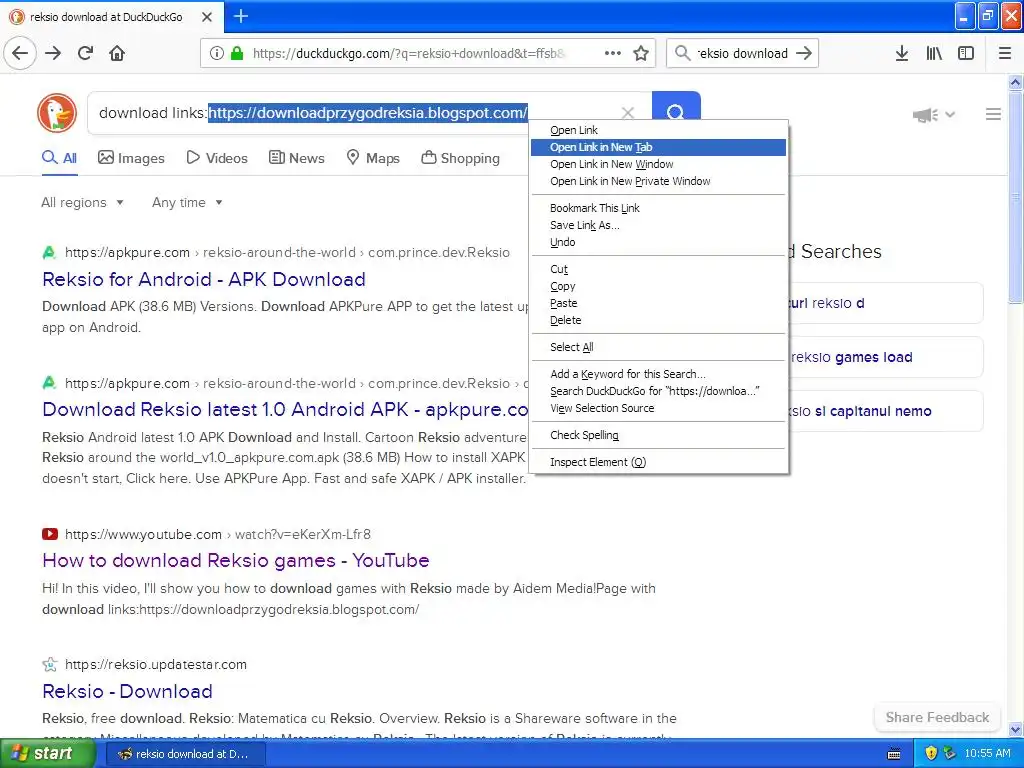Open the Library bookmarks and history
Viewport: 1024px width, 768px height.
934,53
